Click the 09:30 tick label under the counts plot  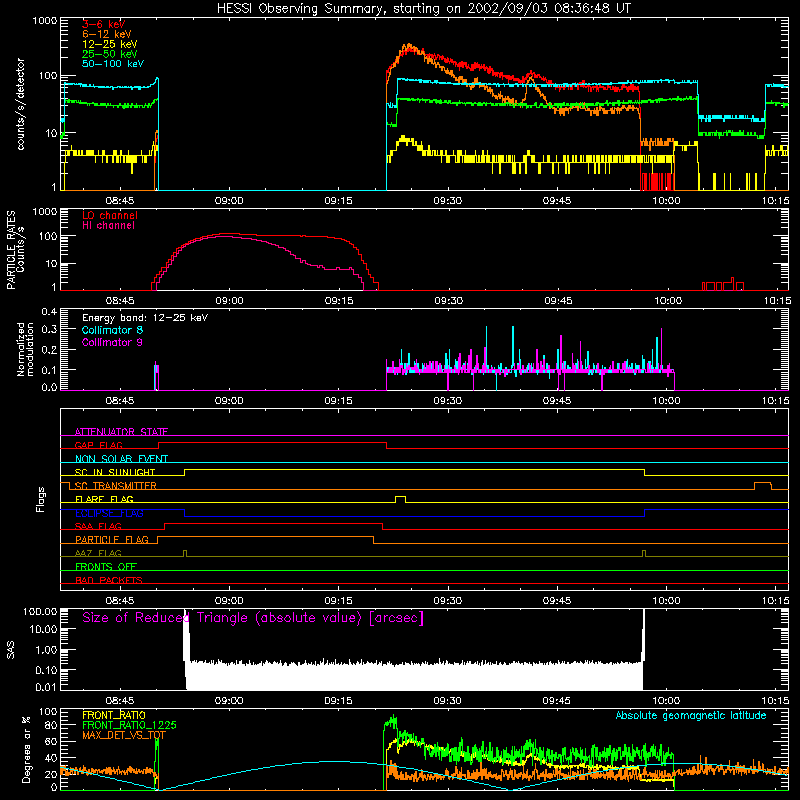point(447,201)
